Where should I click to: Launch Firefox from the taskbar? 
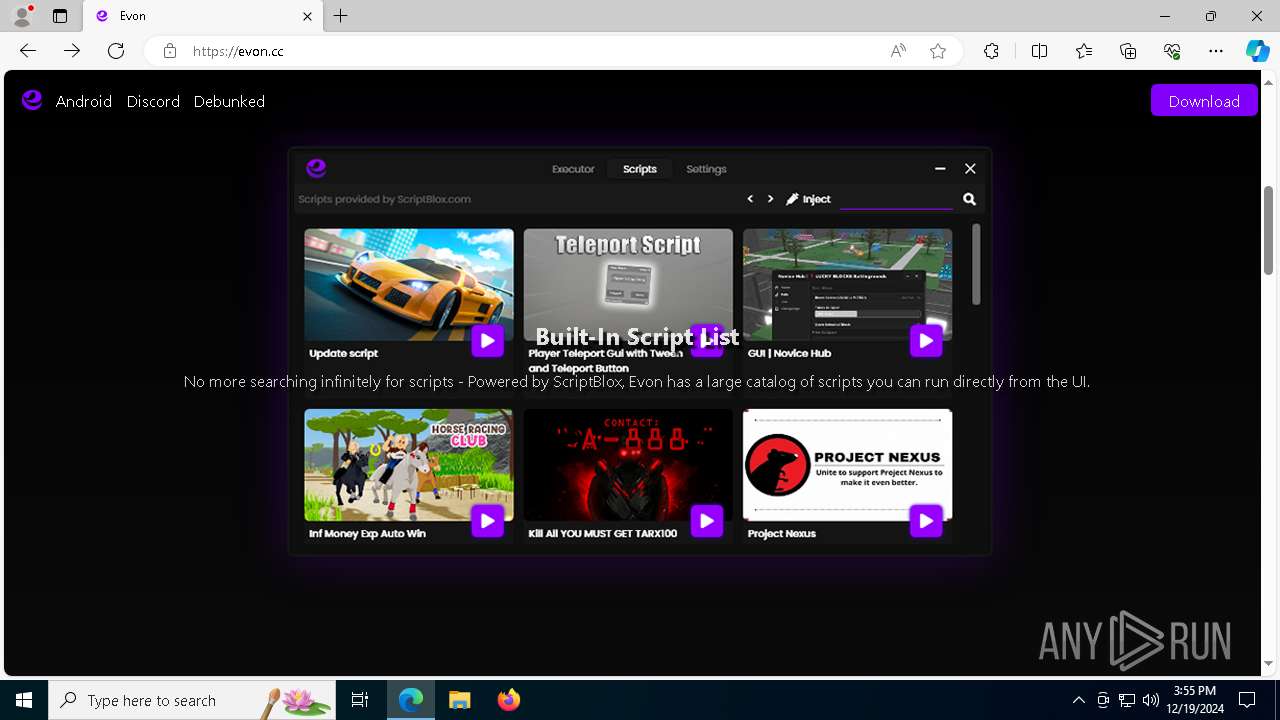(x=508, y=700)
